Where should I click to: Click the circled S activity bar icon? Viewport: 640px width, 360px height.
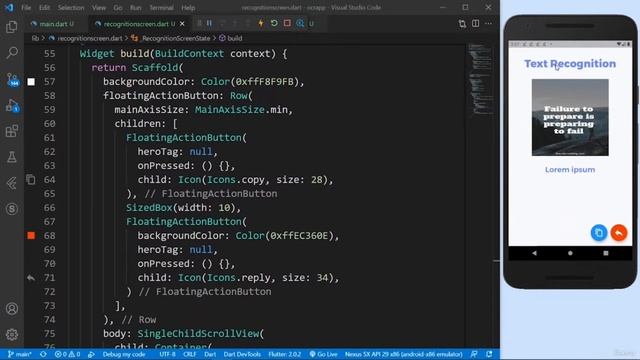tap(12, 209)
